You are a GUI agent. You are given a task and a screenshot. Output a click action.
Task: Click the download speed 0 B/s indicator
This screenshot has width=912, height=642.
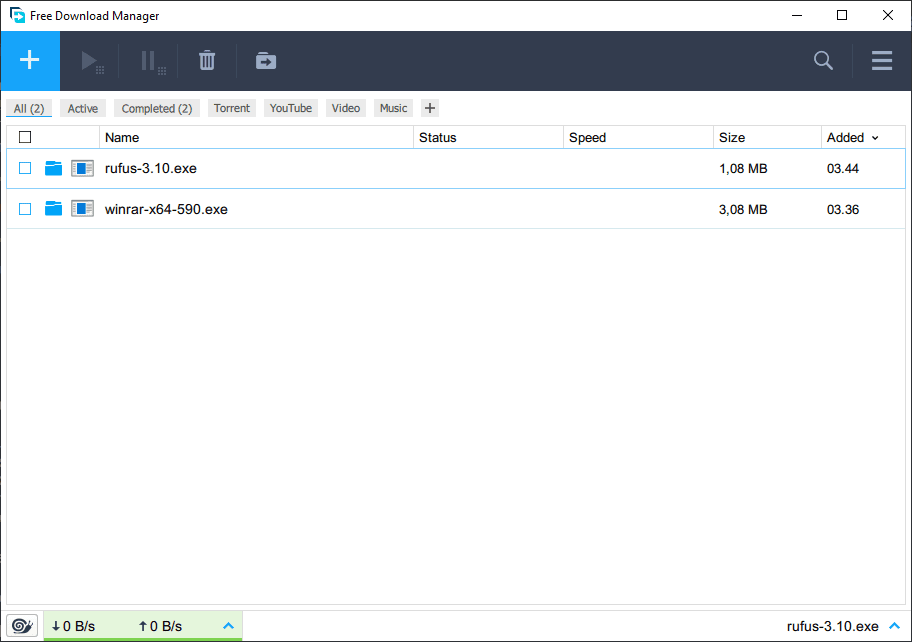click(73, 626)
